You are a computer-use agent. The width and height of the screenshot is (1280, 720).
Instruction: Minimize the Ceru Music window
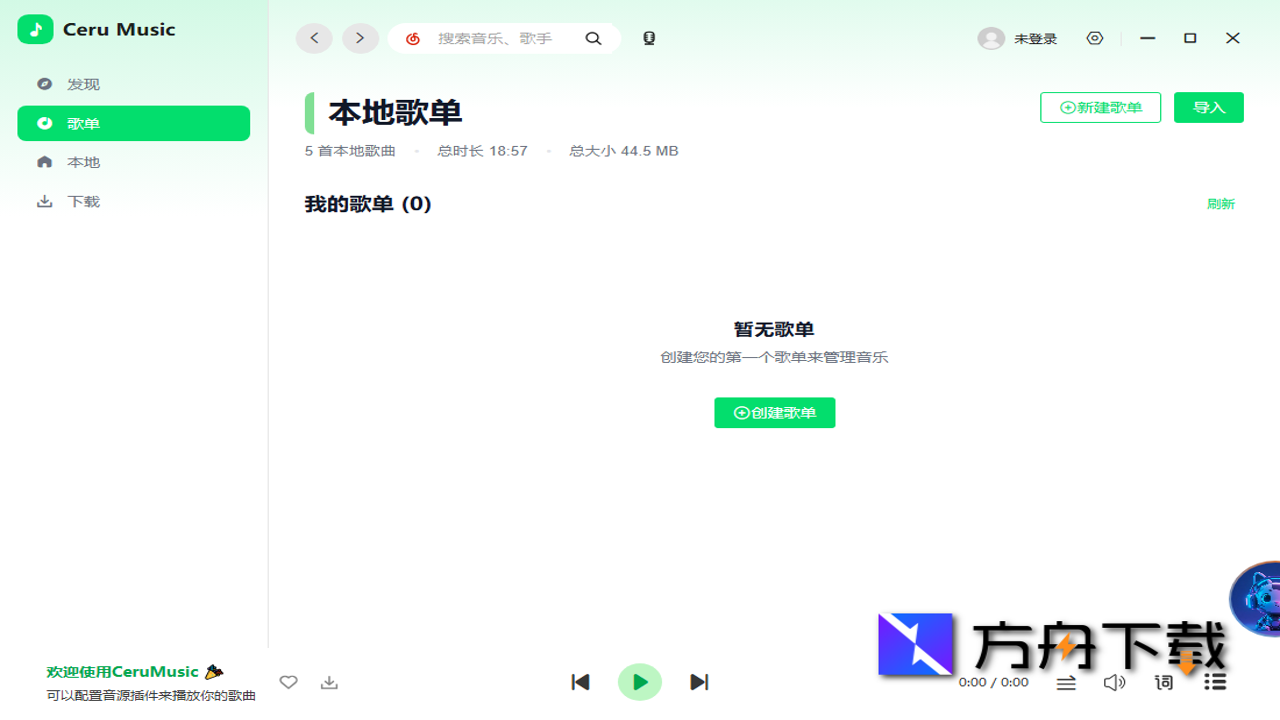(x=1148, y=38)
